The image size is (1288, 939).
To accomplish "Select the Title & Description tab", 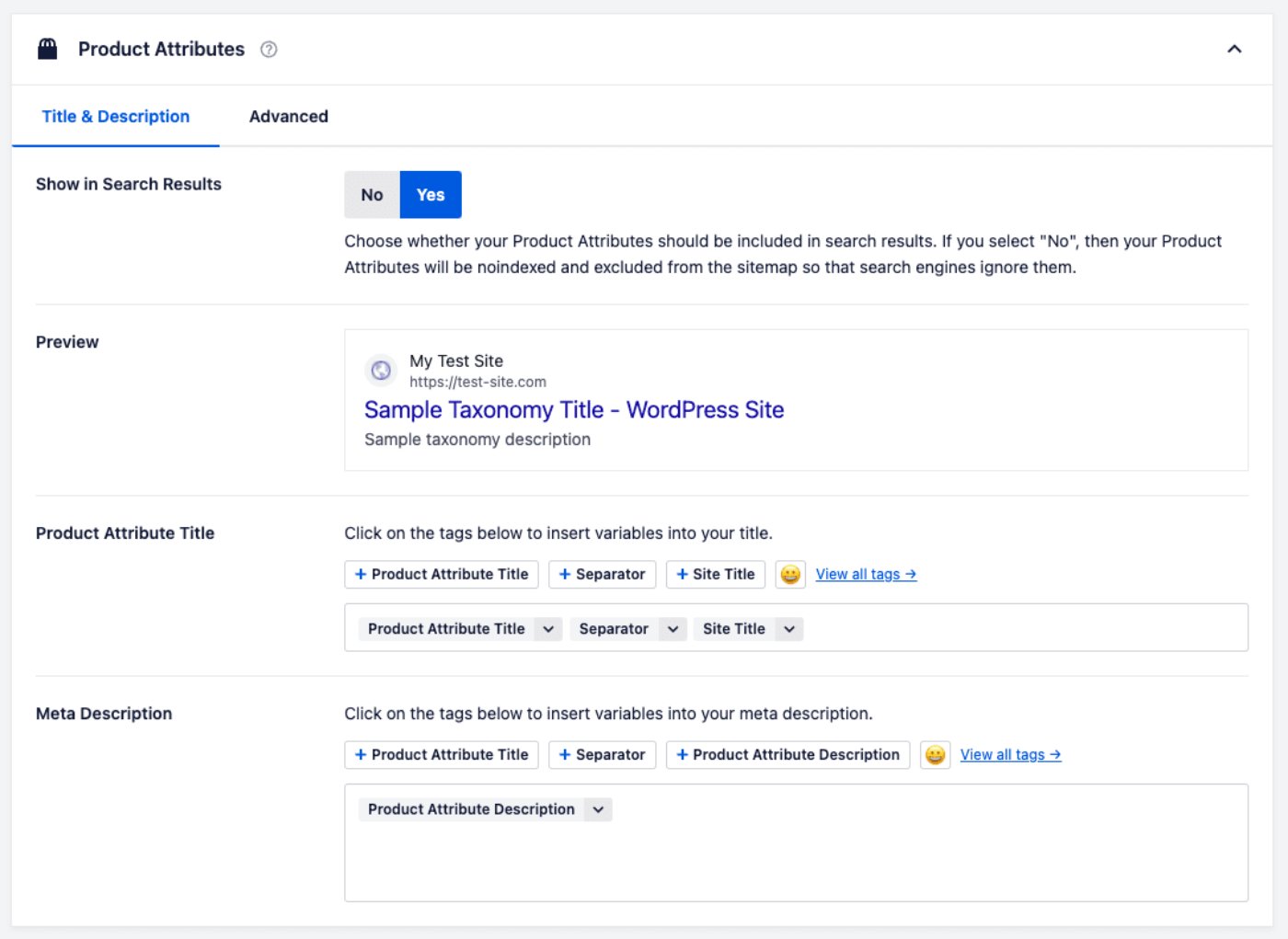I will pos(116,117).
